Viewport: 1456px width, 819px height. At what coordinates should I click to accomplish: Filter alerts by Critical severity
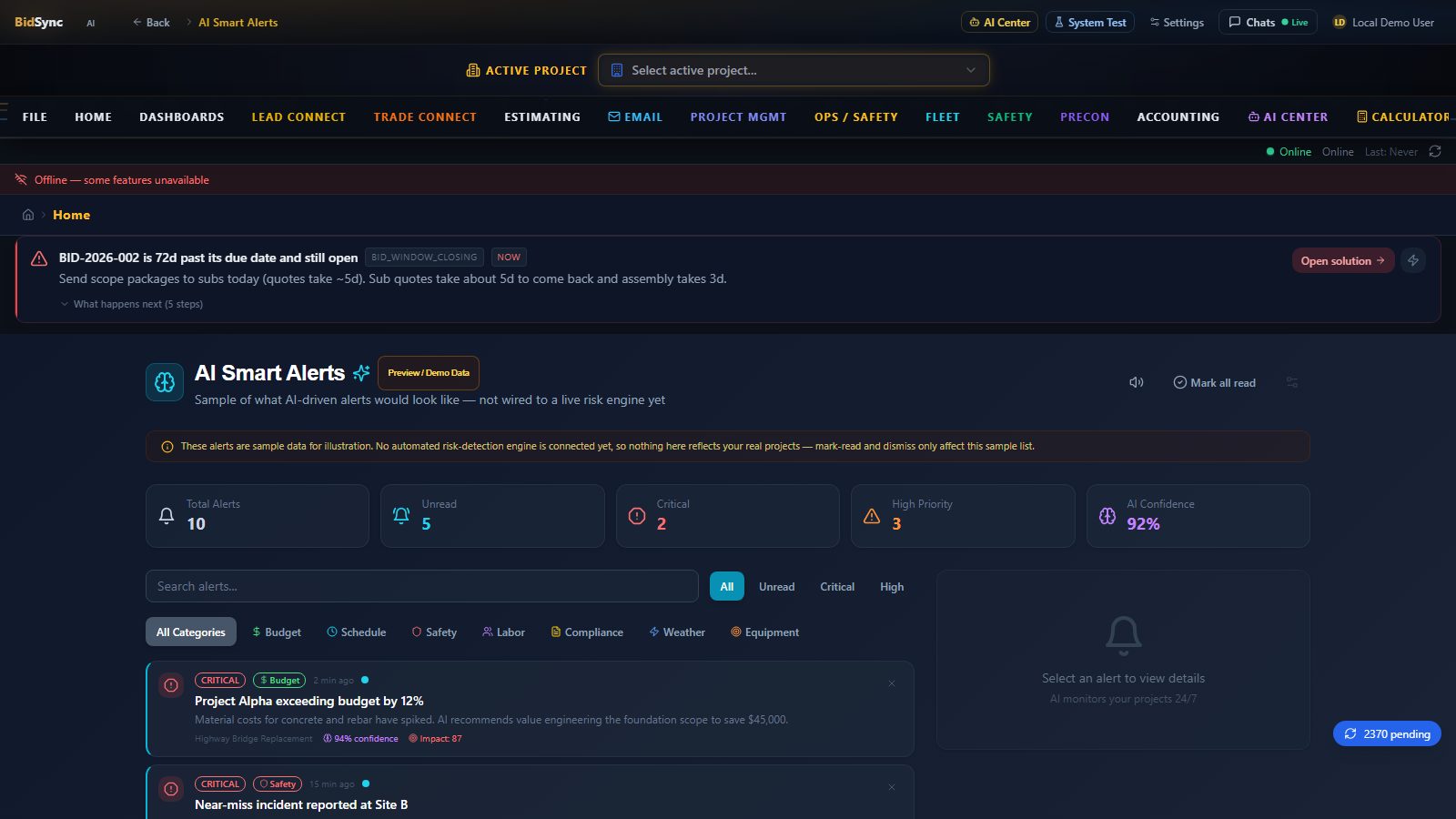(837, 587)
